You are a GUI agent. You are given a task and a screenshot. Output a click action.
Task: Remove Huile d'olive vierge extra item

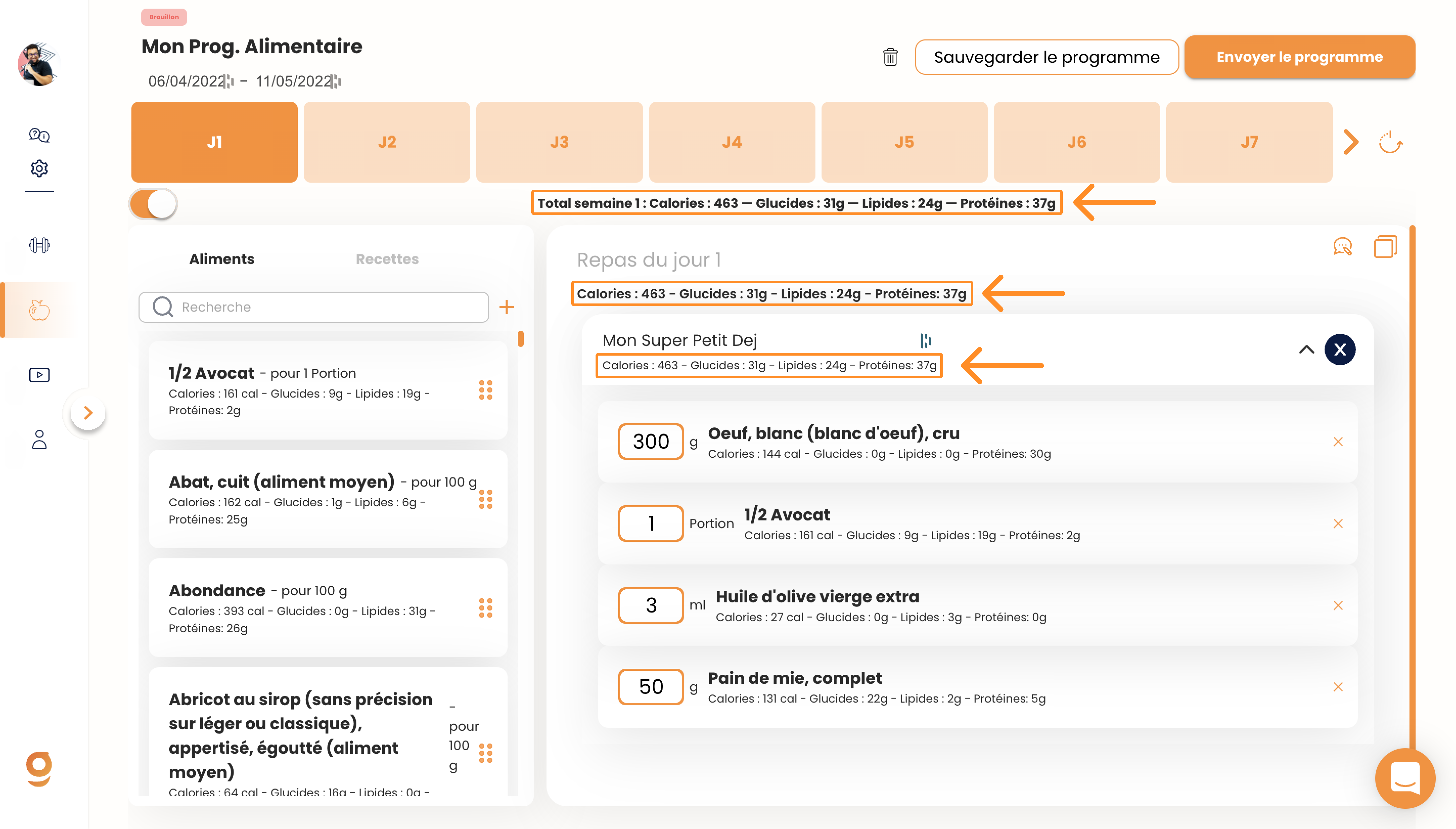click(x=1338, y=605)
